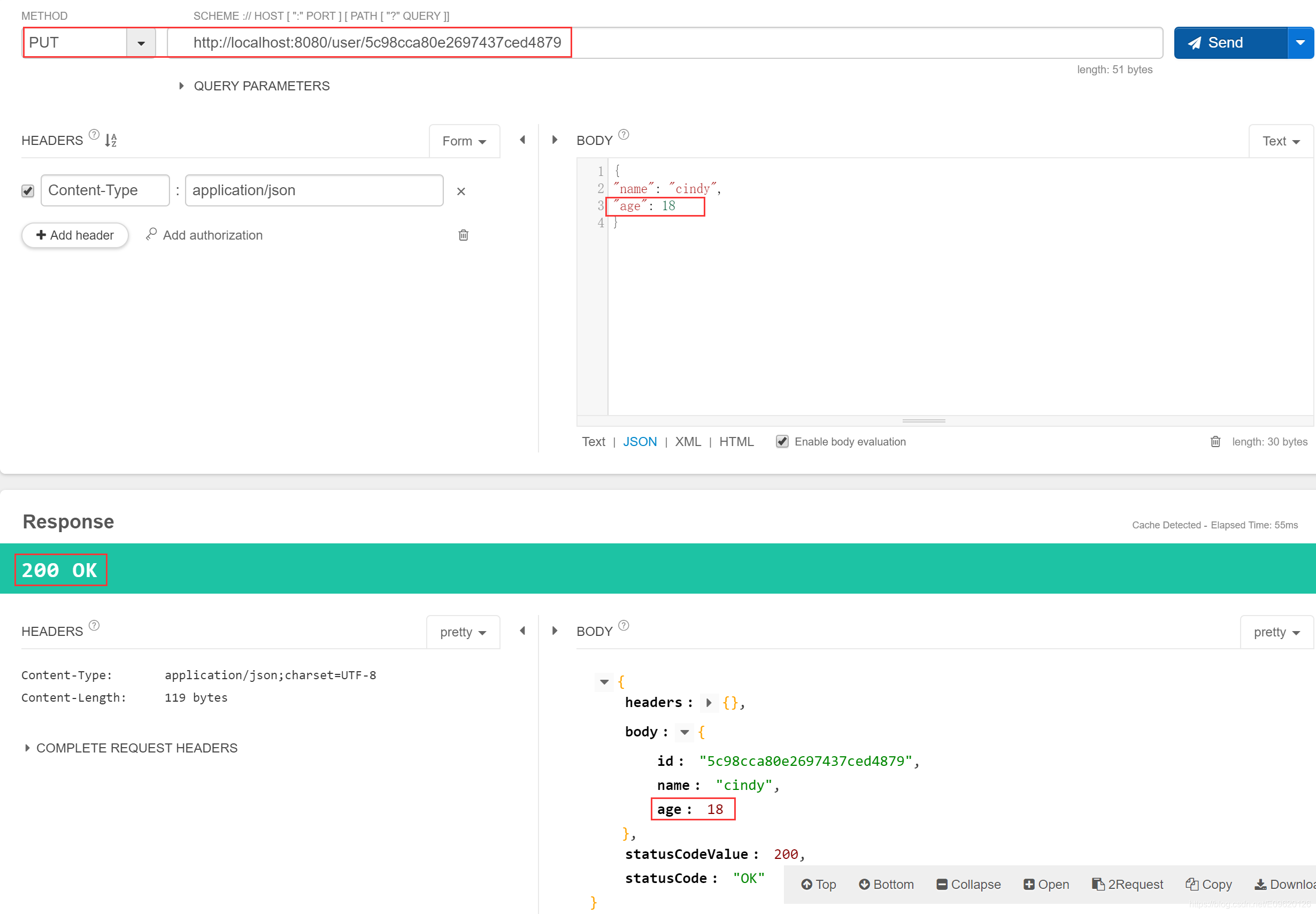Click Copy in the response toolbar
The width and height of the screenshot is (1316, 914).
(x=1209, y=884)
